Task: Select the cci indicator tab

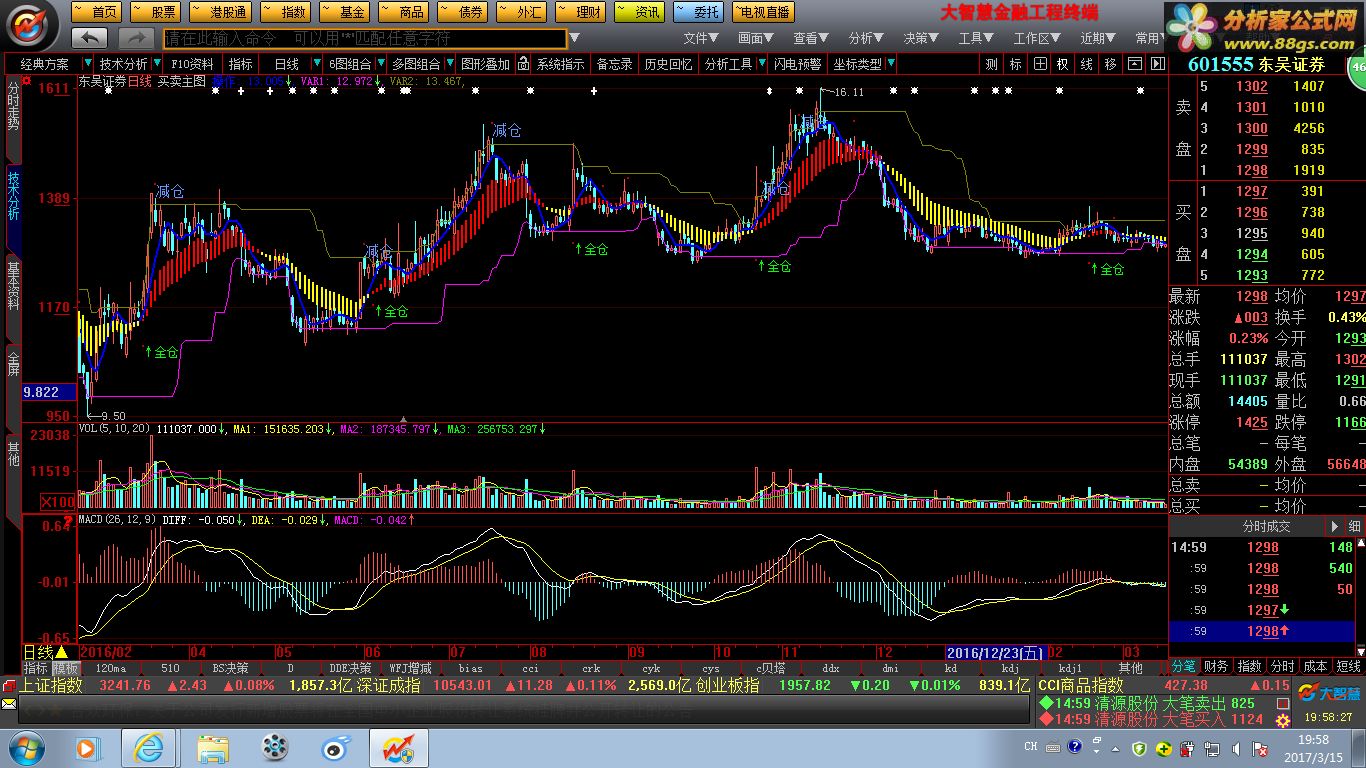Action: coord(530,668)
